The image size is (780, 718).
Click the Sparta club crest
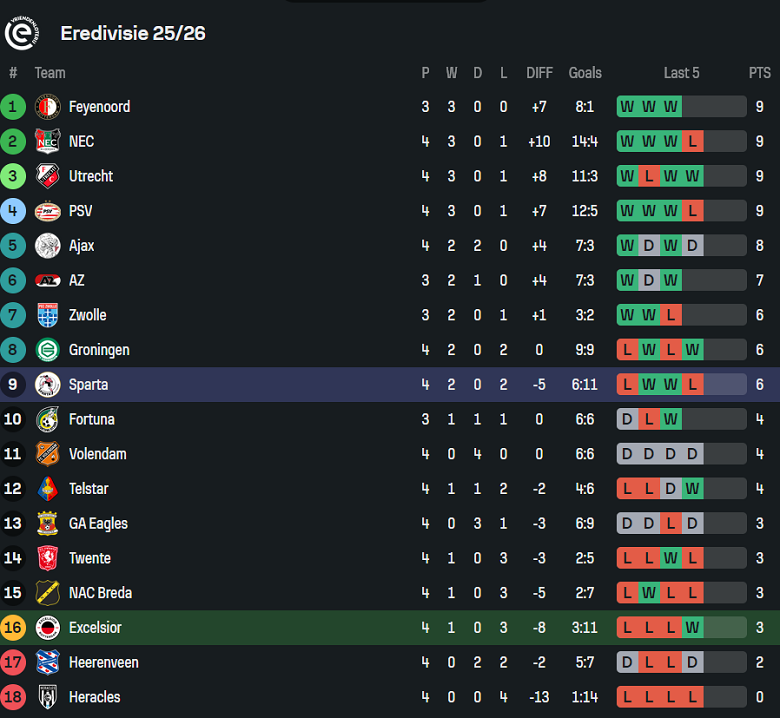tap(47, 385)
